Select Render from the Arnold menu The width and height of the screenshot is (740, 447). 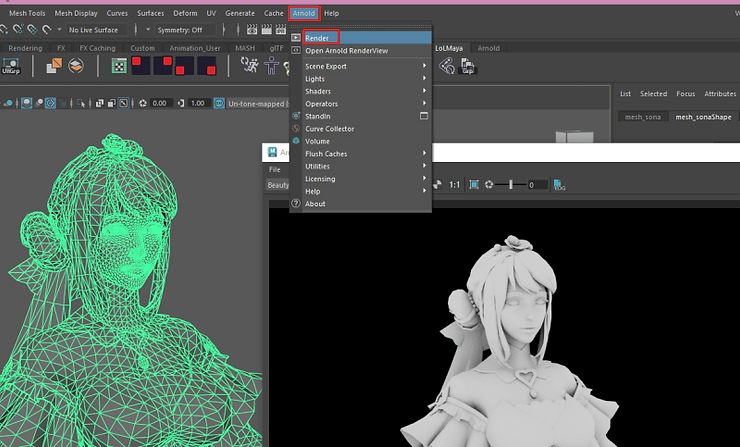click(317, 38)
